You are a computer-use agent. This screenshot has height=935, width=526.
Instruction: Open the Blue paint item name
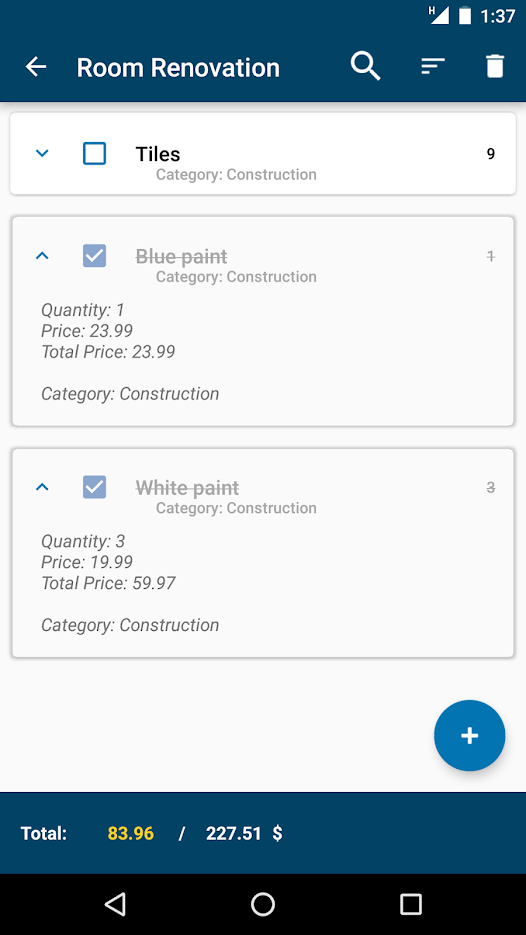point(181,256)
